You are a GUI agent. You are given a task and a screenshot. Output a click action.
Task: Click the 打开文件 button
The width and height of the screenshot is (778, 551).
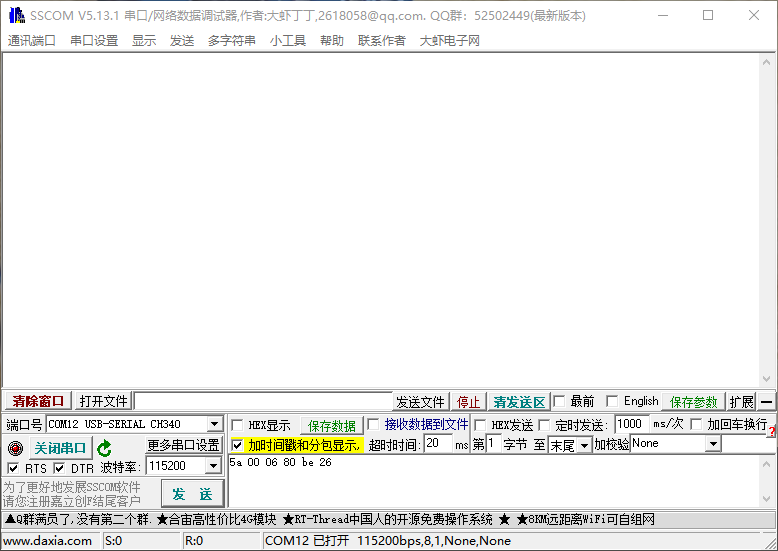(x=103, y=401)
